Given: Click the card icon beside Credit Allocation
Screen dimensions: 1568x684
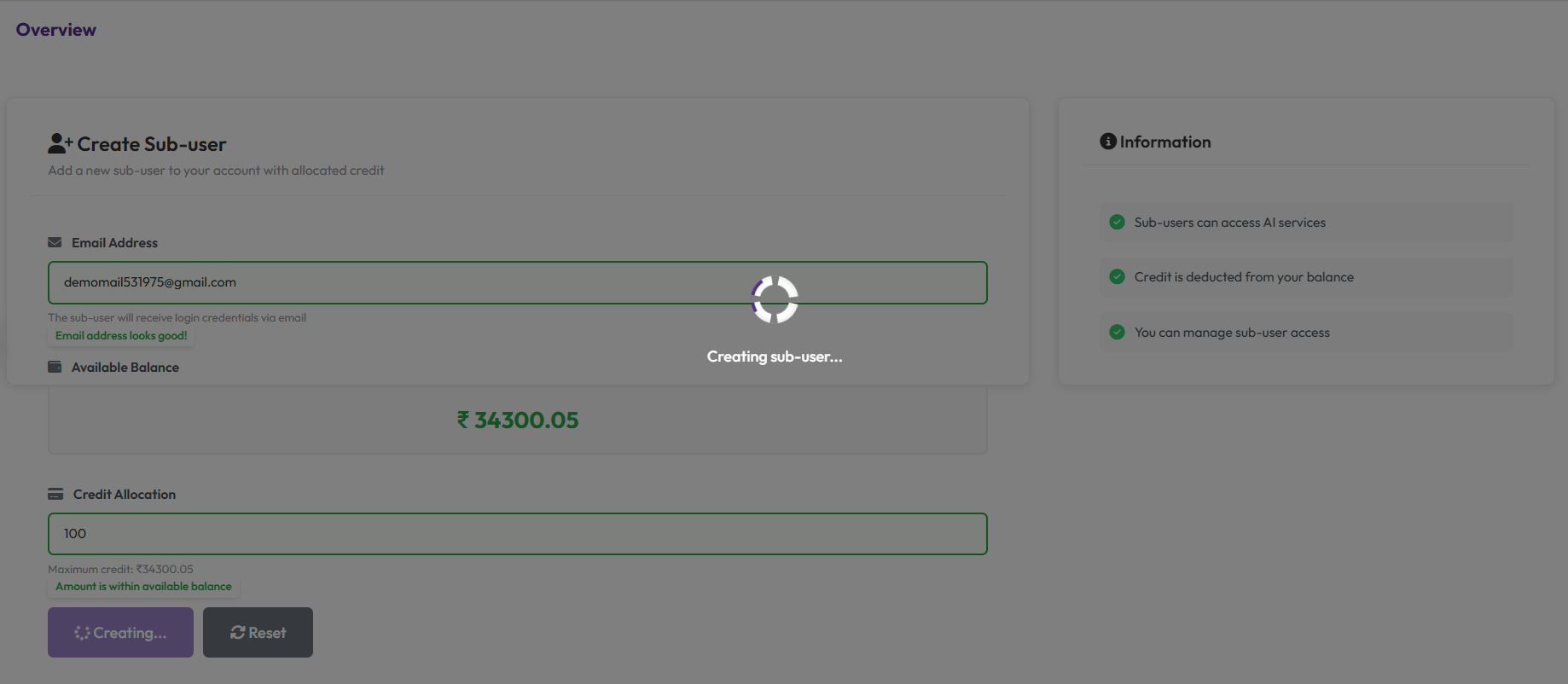Looking at the screenshot, I should (55, 495).
